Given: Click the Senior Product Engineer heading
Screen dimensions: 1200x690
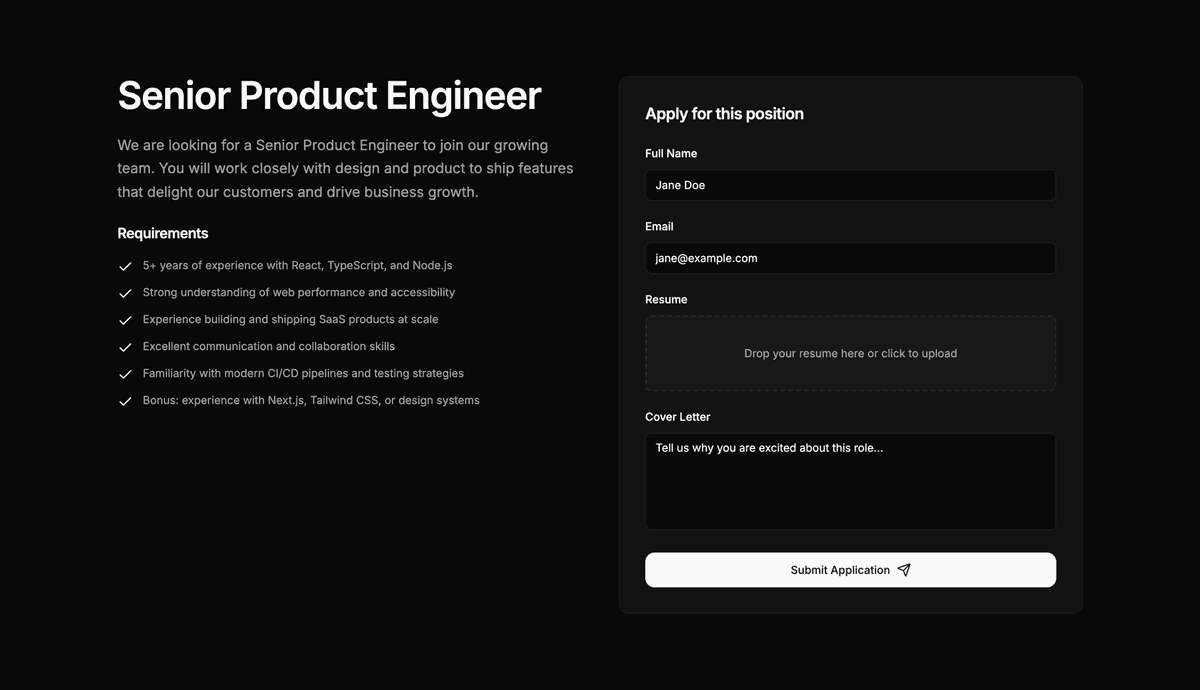Looking at the screenshot, I should point(329,96).
